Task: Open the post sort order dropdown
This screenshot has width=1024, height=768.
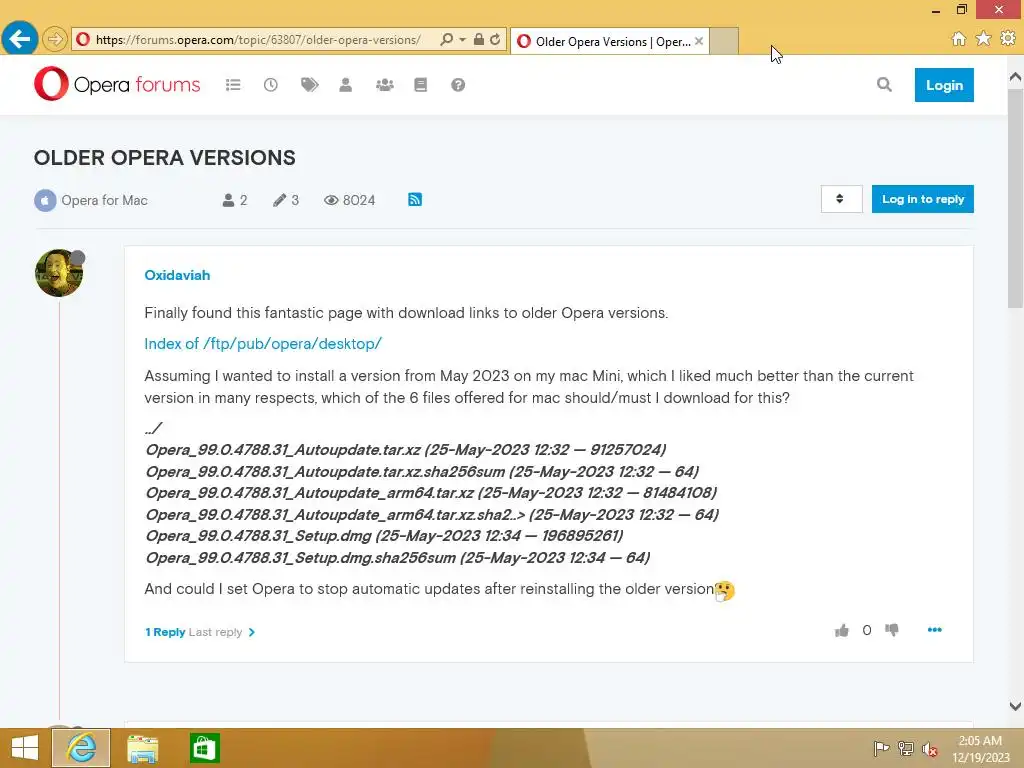Action: (x=841, y=199)
